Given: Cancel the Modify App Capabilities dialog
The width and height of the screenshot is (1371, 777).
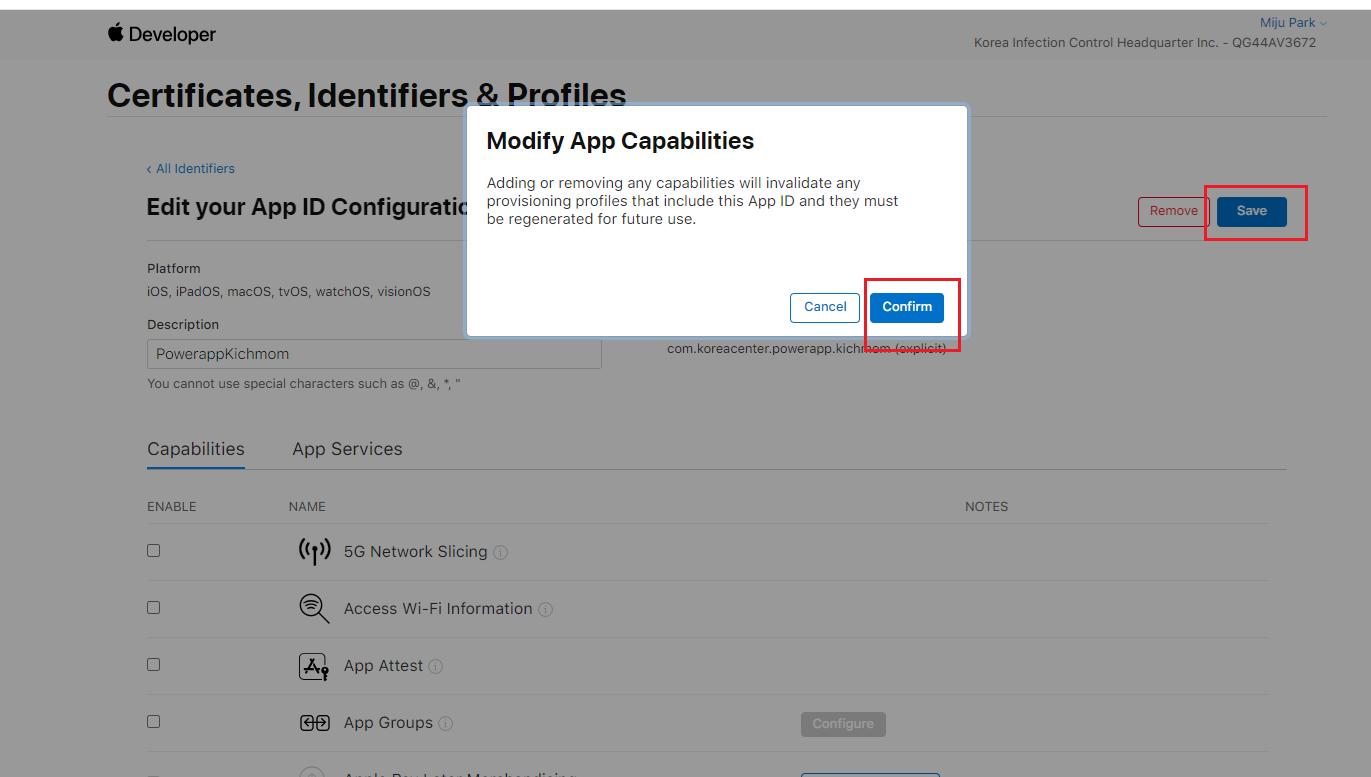Looking at the screenshot, I should [825, 307].
